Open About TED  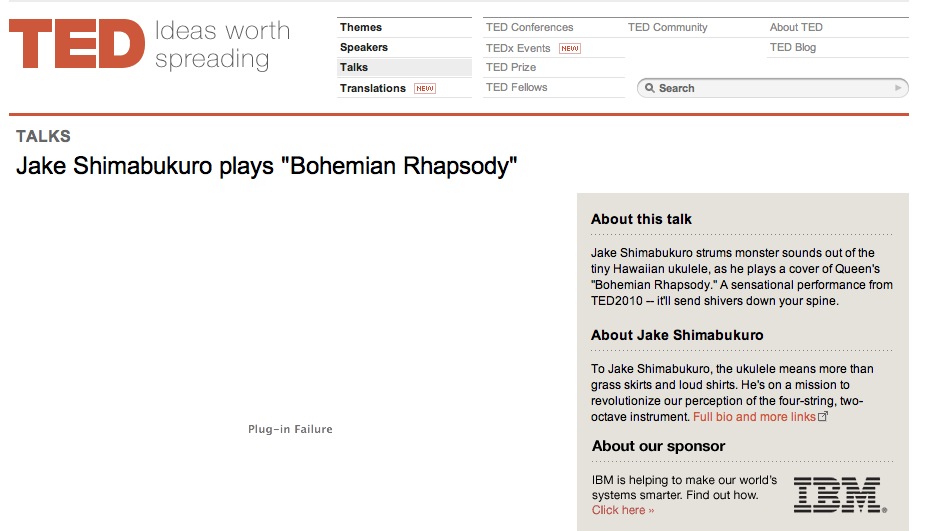(x=796, y=27)
